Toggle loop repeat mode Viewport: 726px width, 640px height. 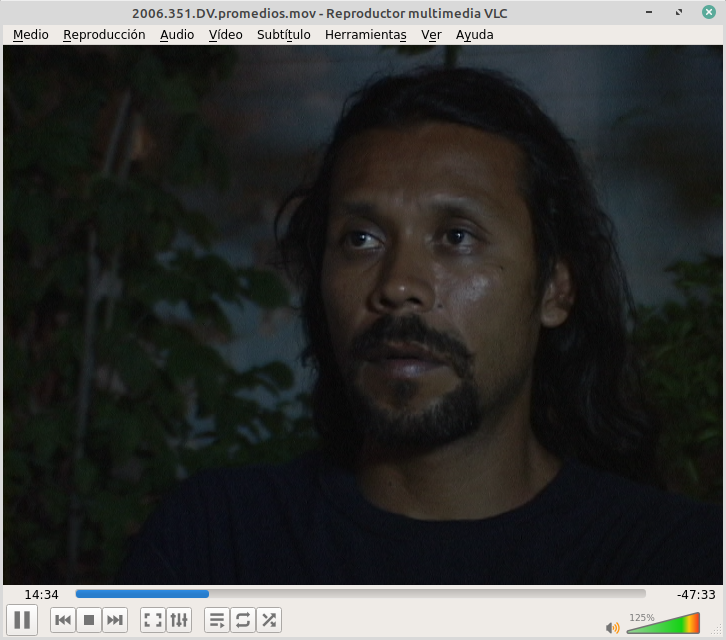[x=243, y=620]
